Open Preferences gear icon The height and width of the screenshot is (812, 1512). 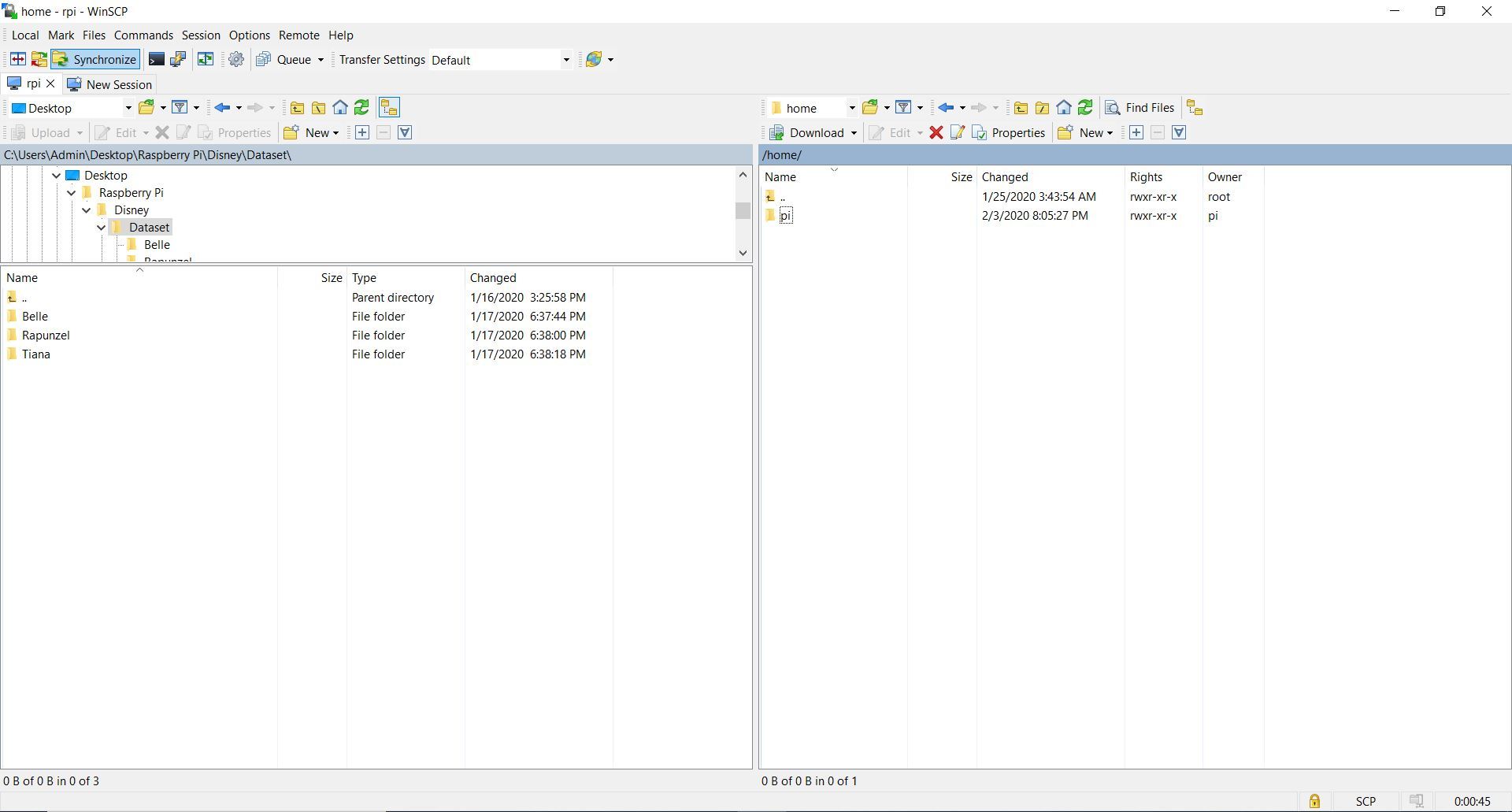tap(236, 60)
